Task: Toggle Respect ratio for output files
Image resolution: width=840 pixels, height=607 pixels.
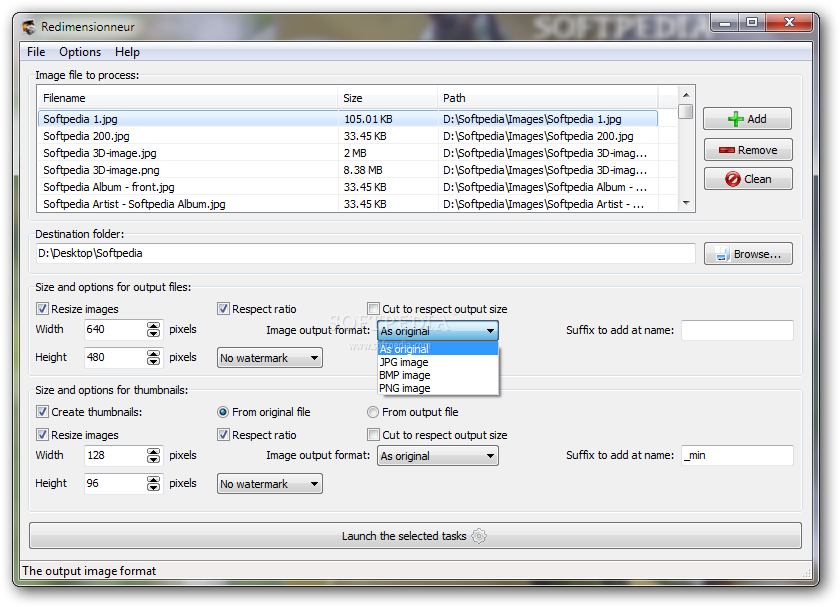Action: [x=223, y=309]
